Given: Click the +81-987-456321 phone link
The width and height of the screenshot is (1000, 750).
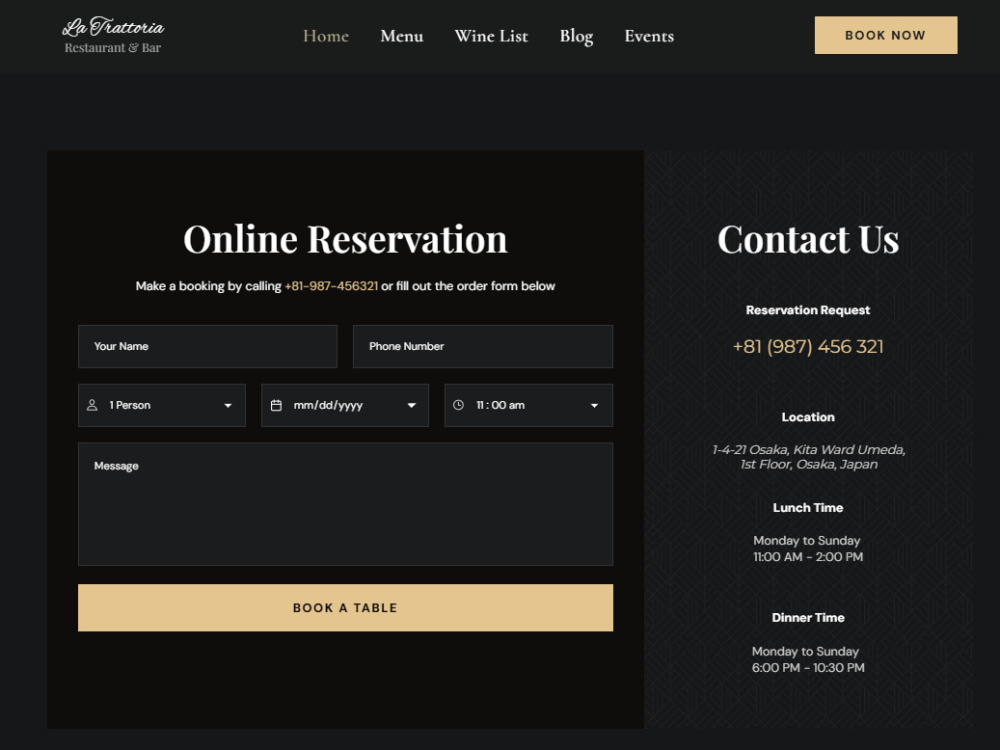Looking at the screenshot, I should [x=331, y=286].
